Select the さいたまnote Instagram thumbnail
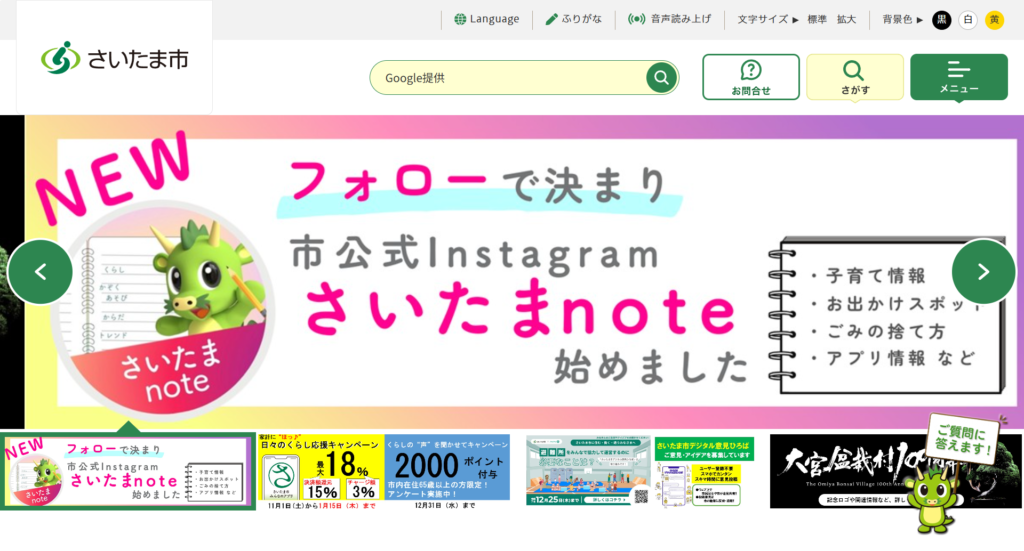 [x=127, y=471]
